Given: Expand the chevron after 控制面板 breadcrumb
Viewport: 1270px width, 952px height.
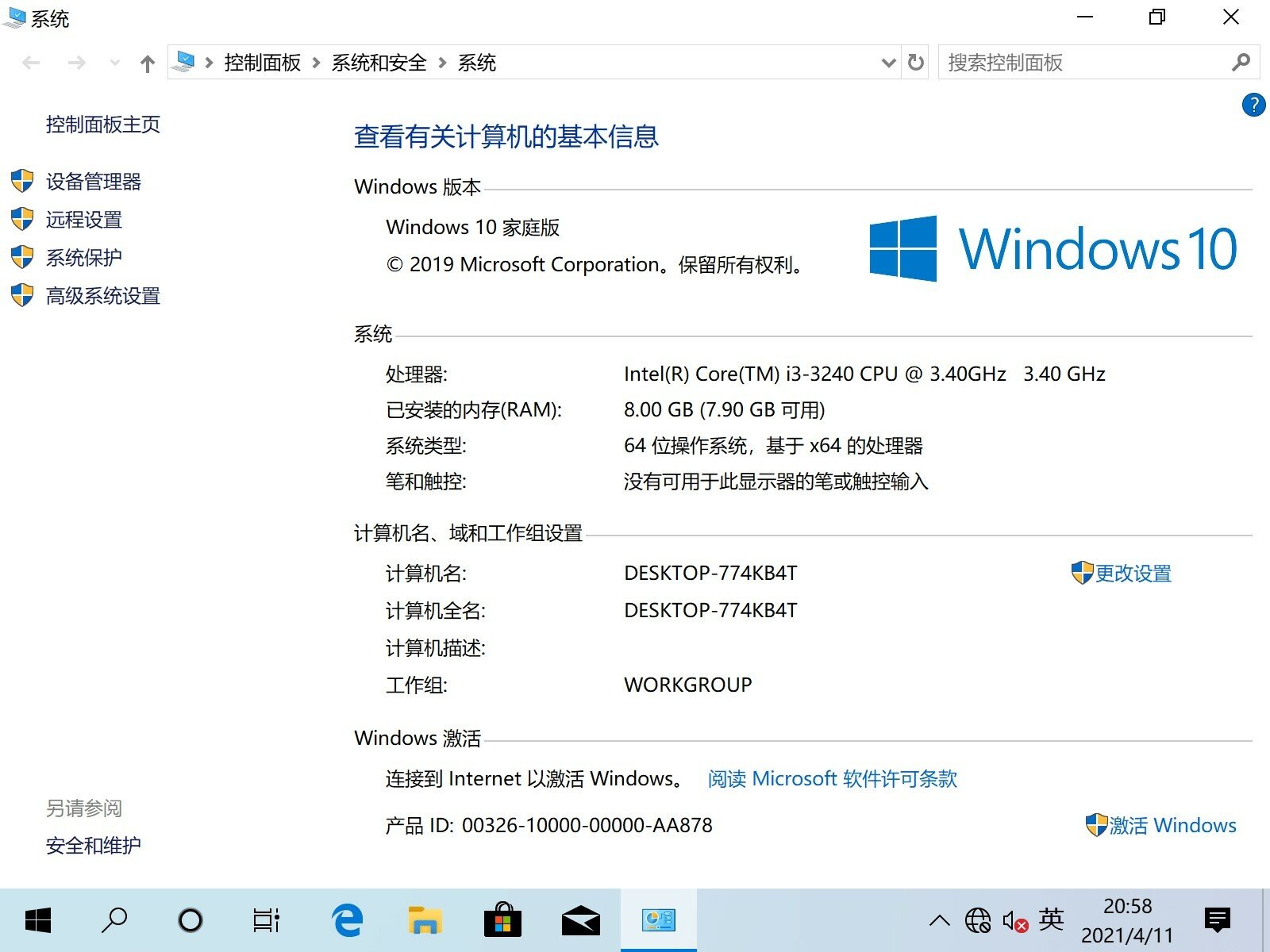Looking at the screenshot, I should pyautogui.click(x=316, y=63).
